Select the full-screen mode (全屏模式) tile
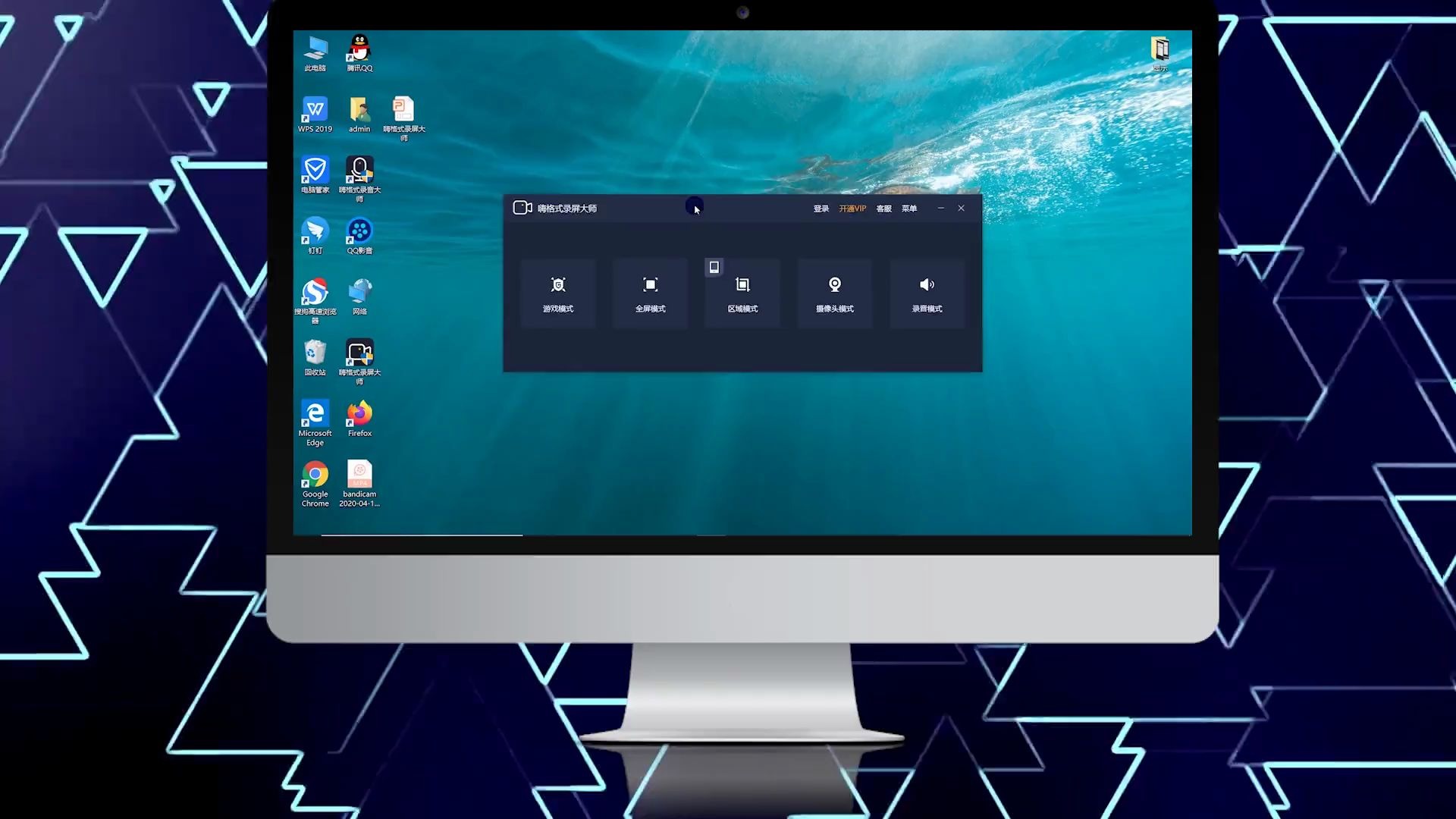Screen dimensions: 1456x819 pos(650,293)
